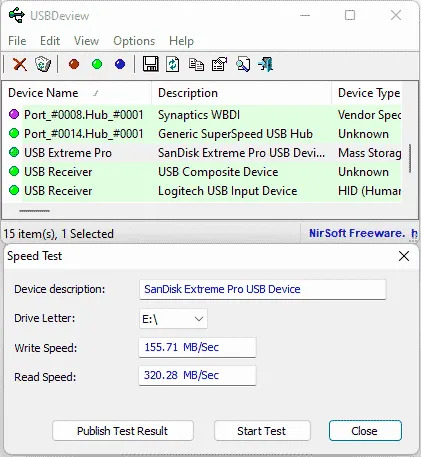The image size is (421, 457).
Task: Click the green status dot for USB Extreme Pro
Action: click(14, 152)
